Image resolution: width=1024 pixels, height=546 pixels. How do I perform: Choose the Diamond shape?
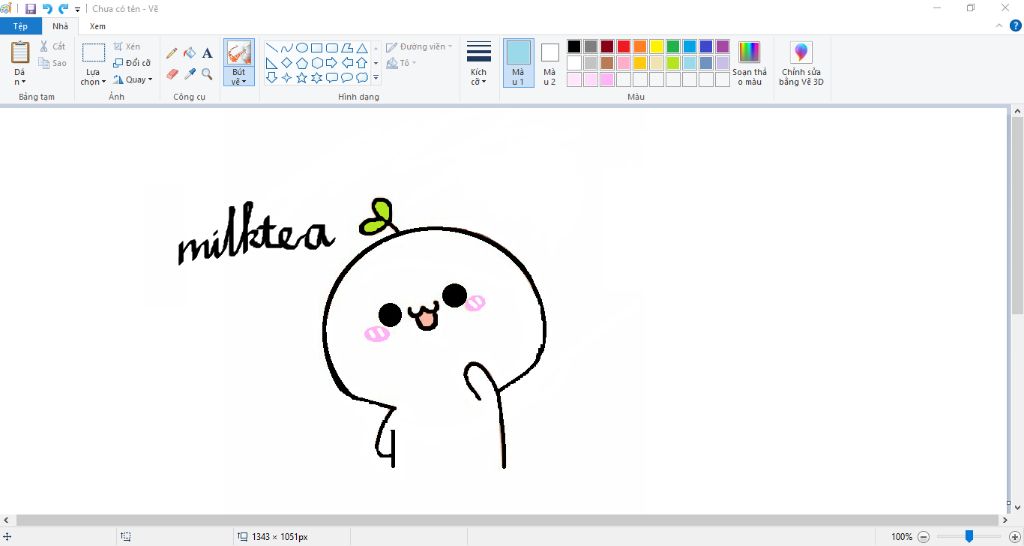tap(287, 63)
